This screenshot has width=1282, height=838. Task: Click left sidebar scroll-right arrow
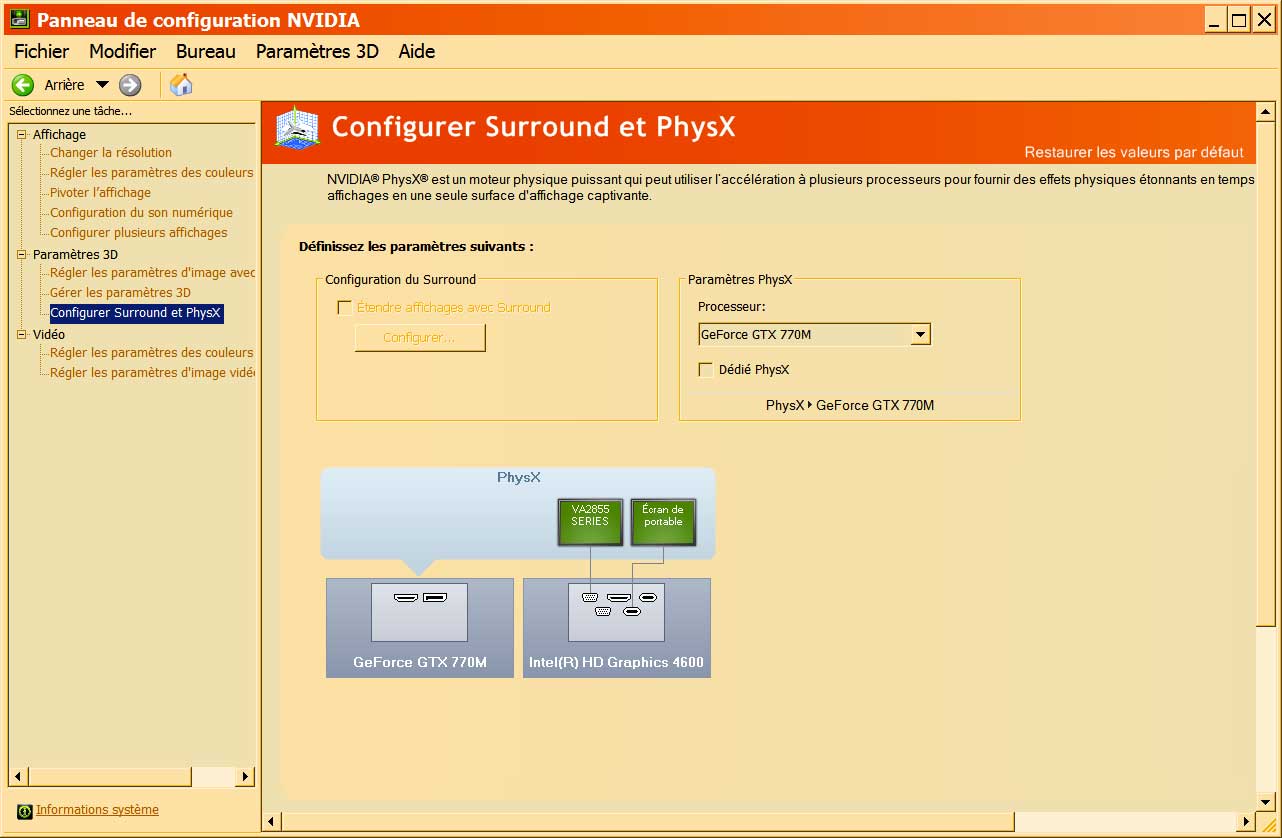tap(246, 776)
